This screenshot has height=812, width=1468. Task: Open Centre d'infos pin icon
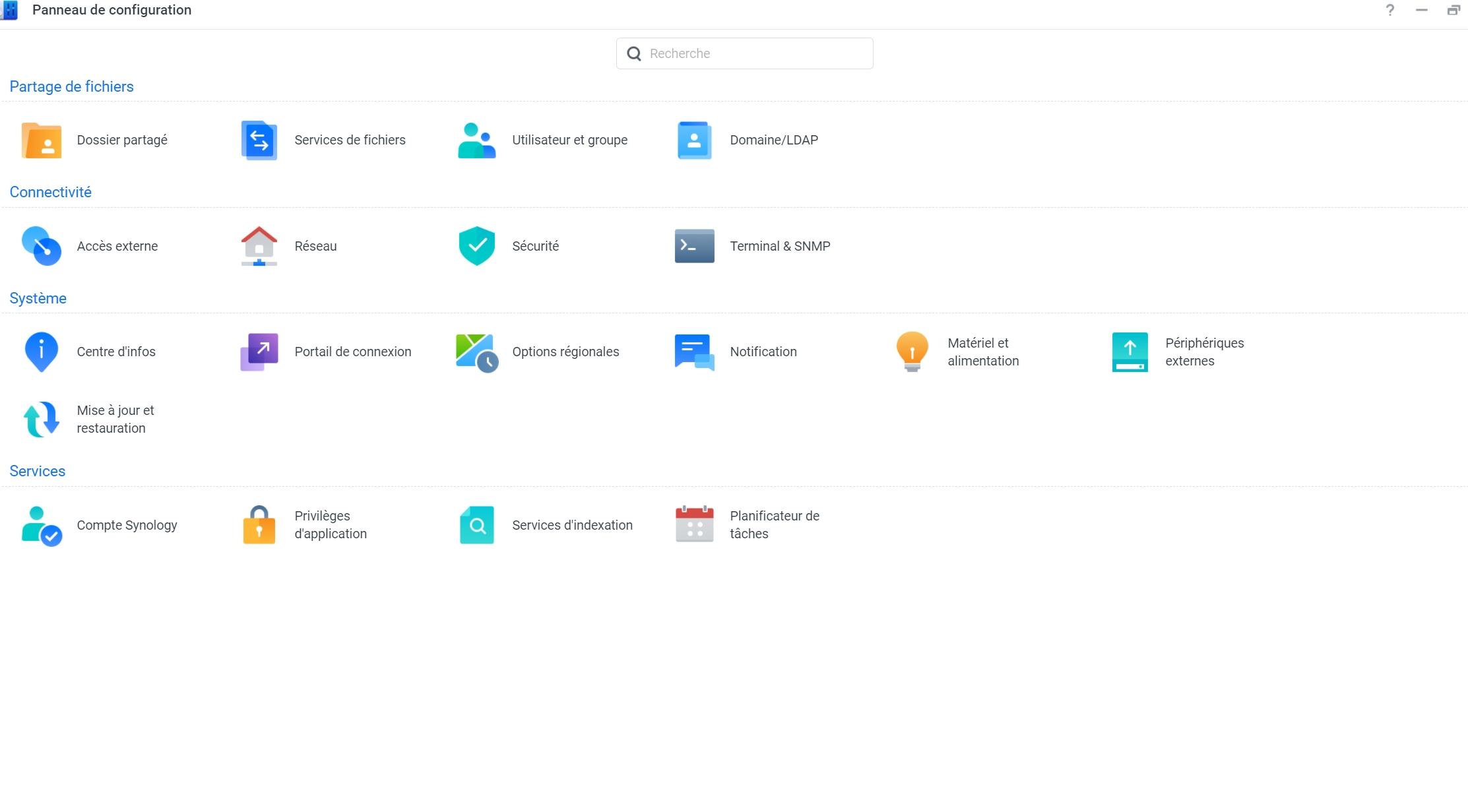pos(42,352)
